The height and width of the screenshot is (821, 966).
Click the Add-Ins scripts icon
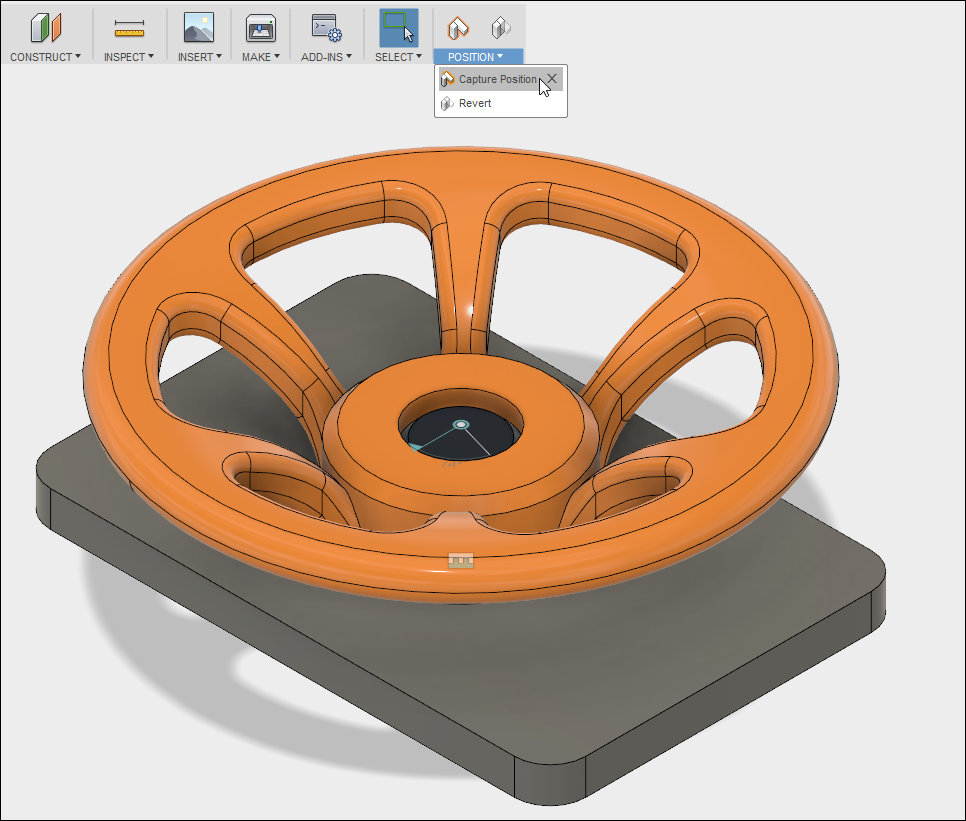click(x=326, y=27)
